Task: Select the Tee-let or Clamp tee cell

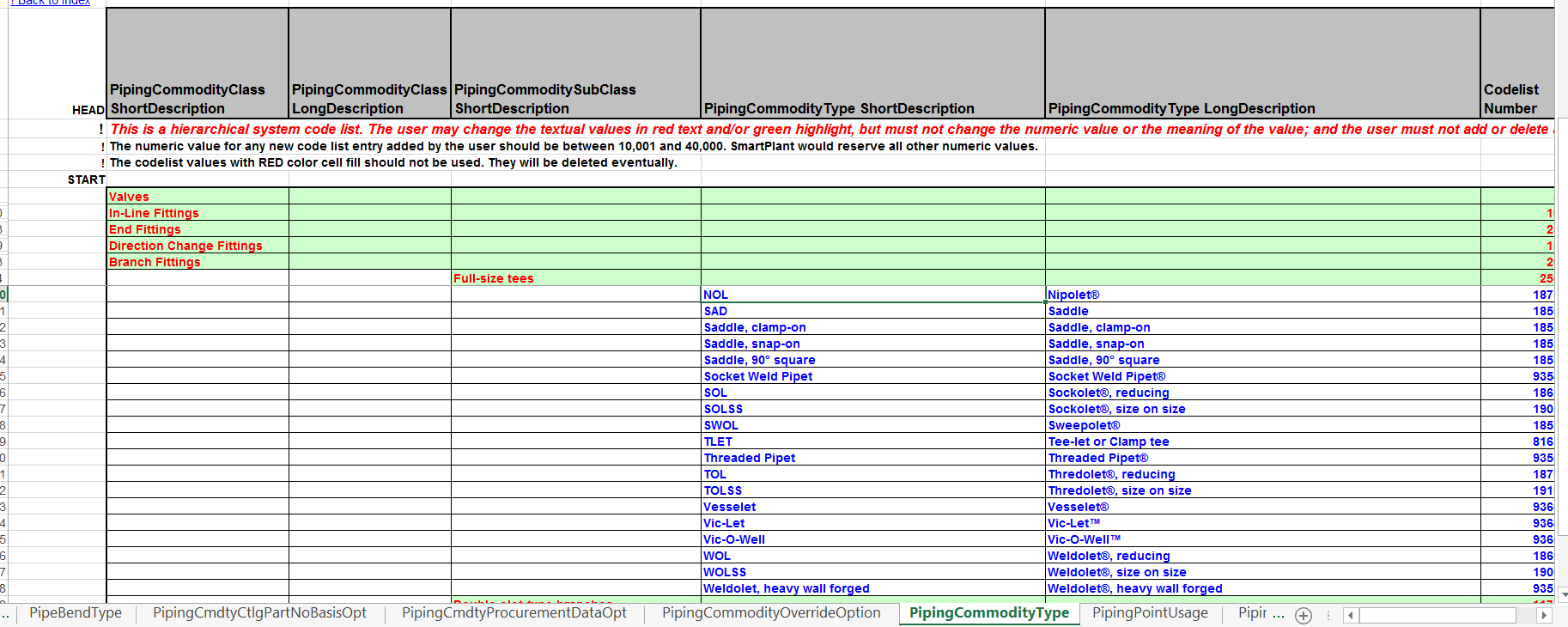Action: pyautogui.click(x=1263, y=441)
